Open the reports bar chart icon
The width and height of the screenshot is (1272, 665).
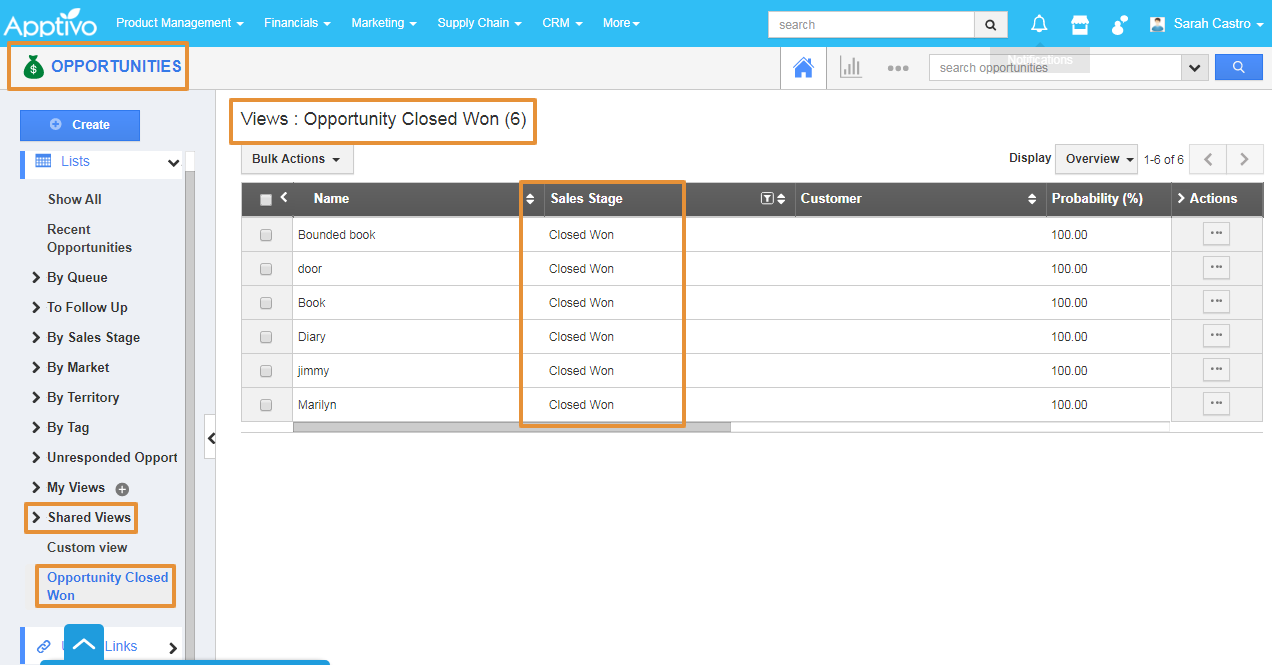[851, 68]
